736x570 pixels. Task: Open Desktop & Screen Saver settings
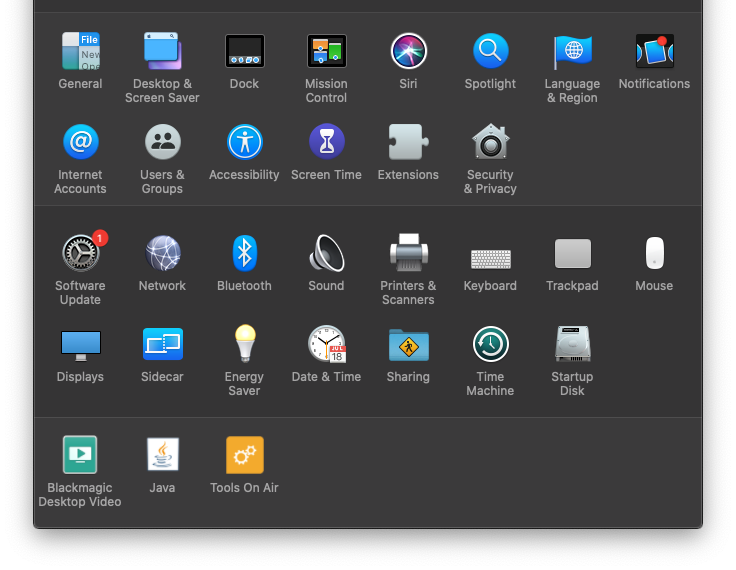point(162,51)
